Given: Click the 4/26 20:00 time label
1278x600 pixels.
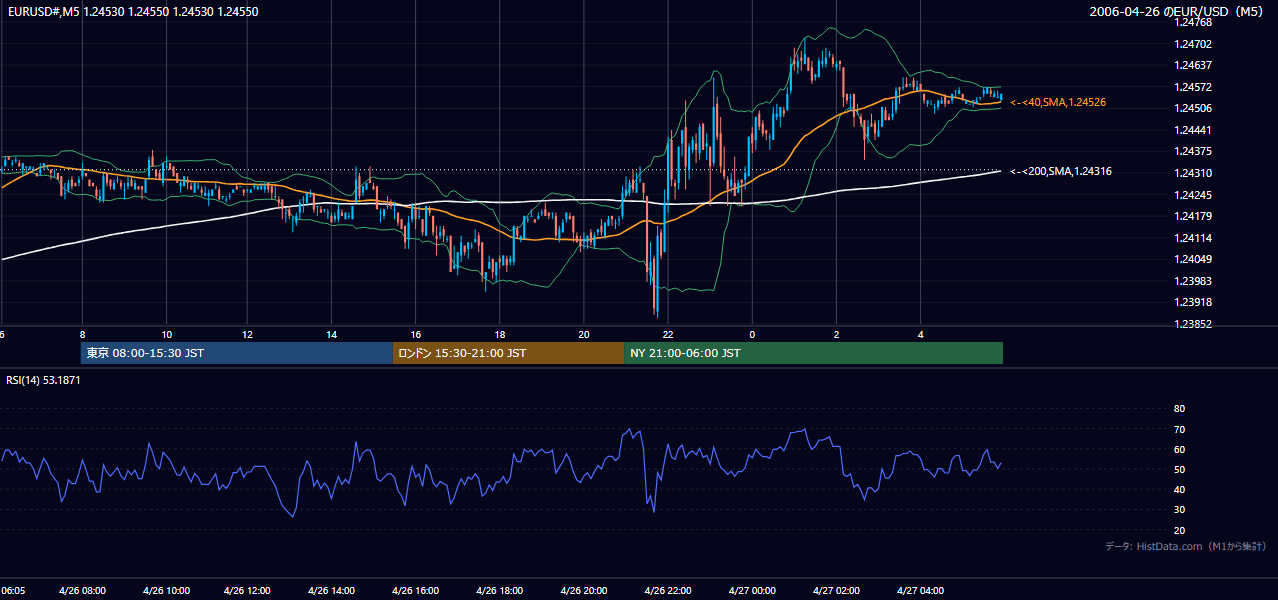Looking at the screenshot, I should tap(583, 591).
